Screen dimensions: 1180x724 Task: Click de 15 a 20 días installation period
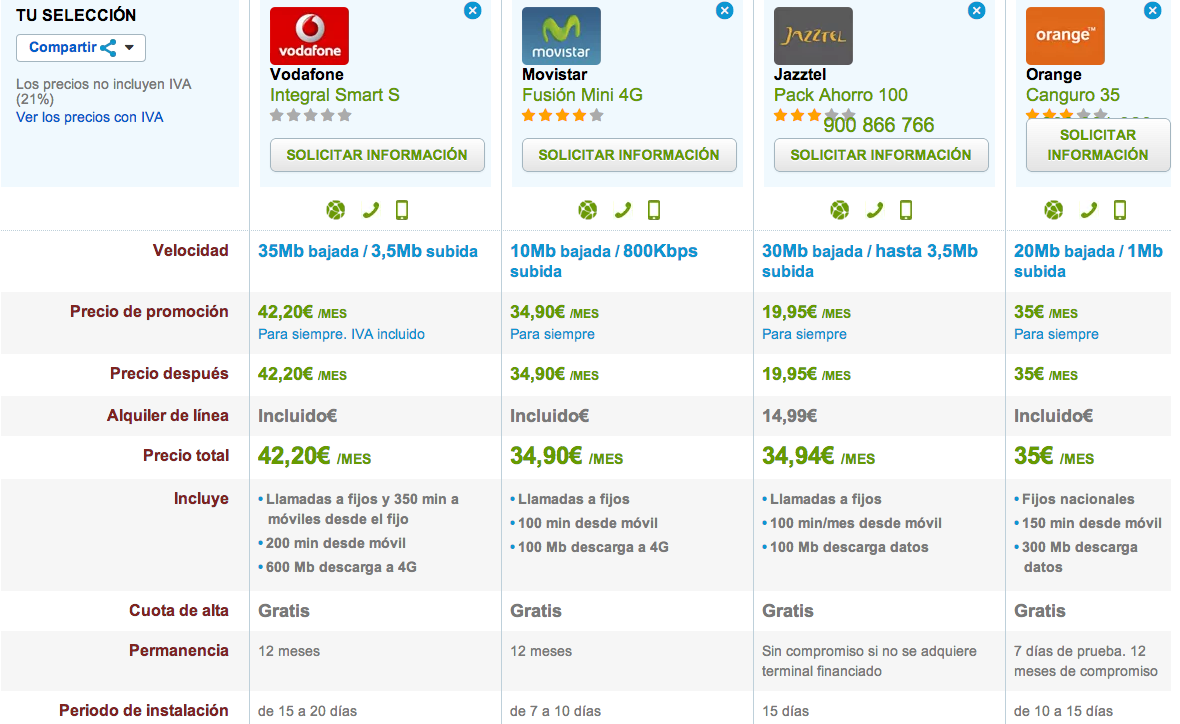308,711
